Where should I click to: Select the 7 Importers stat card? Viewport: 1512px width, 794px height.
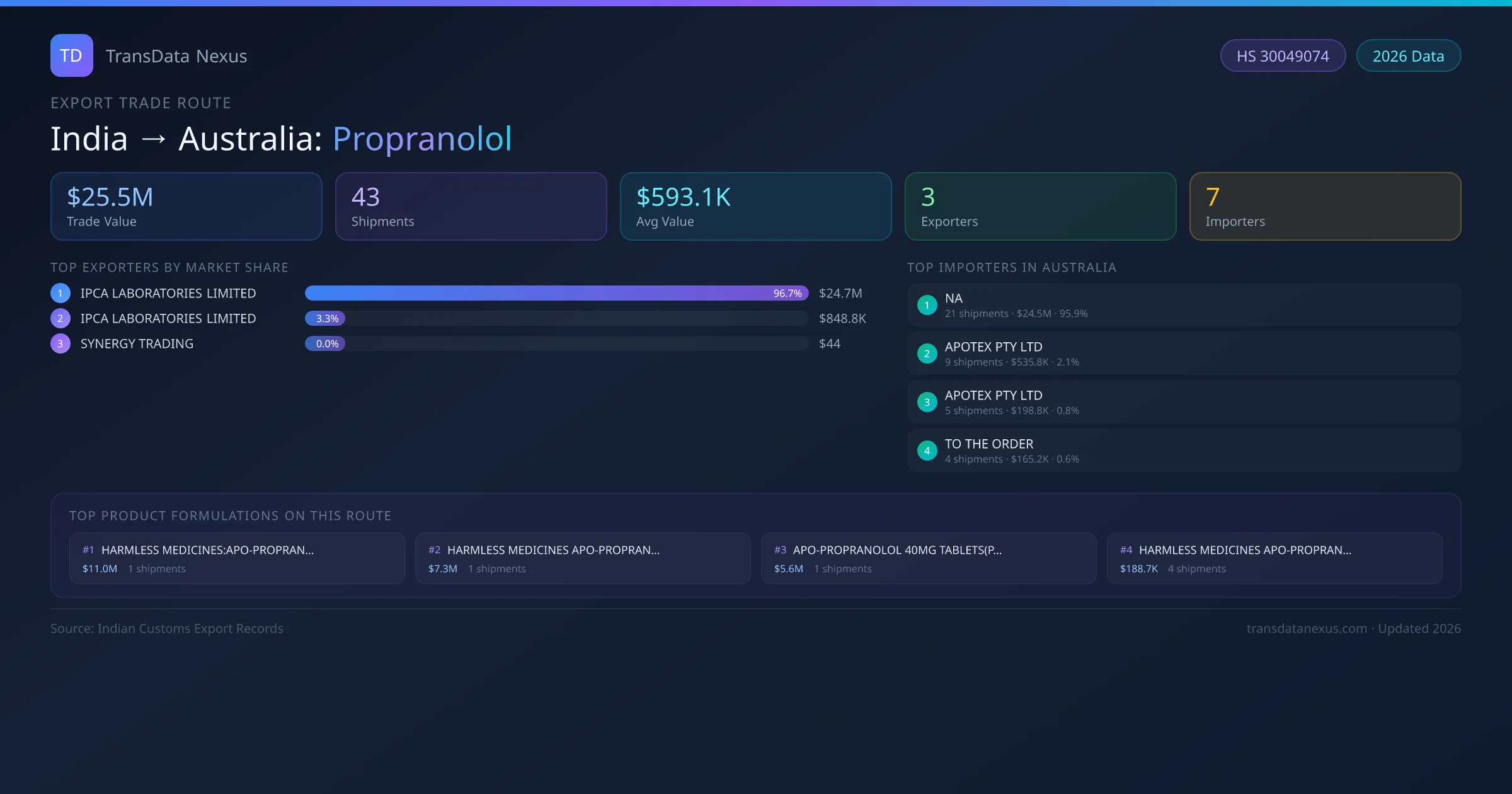click(x=1325, y=207)
